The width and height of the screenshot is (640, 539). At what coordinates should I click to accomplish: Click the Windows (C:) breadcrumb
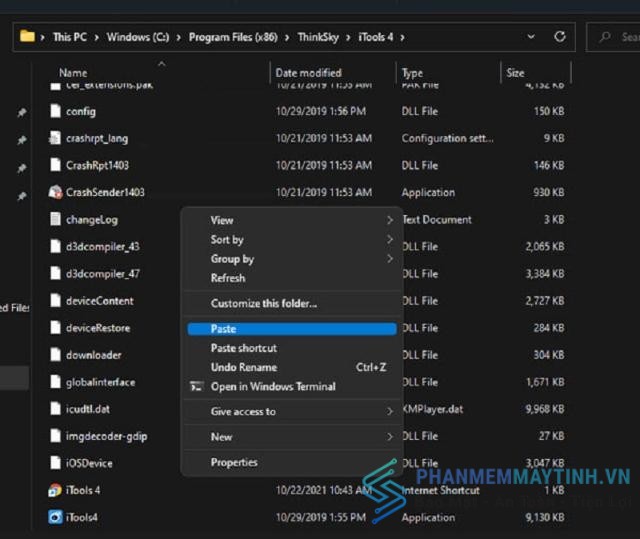[x=138, y=37]
